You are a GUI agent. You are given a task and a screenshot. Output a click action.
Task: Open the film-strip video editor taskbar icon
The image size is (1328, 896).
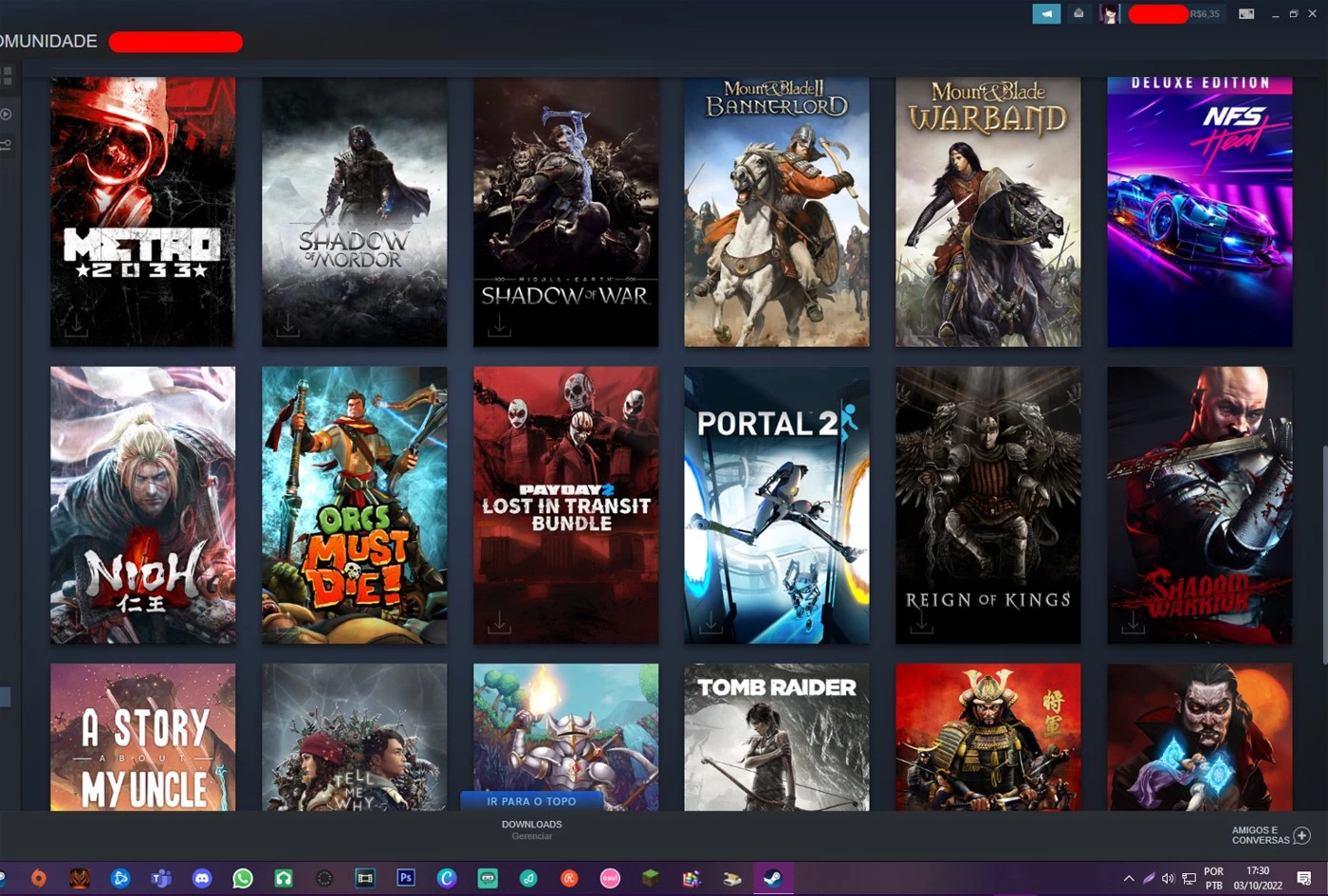point(365,878)
